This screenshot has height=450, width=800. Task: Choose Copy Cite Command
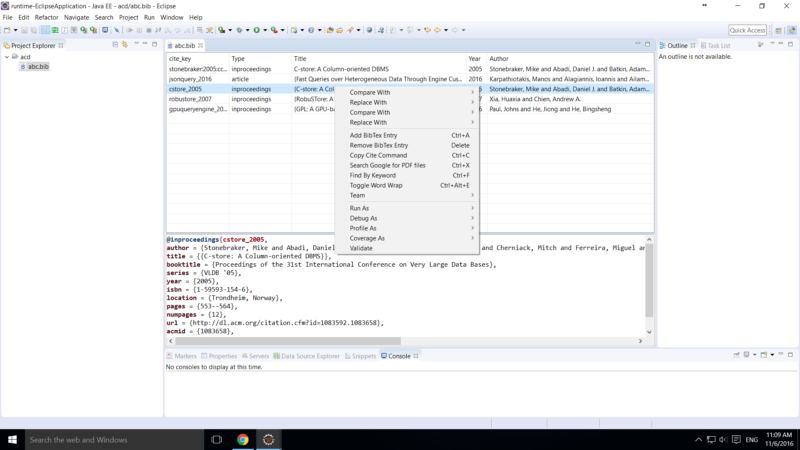tap(409, 155)
